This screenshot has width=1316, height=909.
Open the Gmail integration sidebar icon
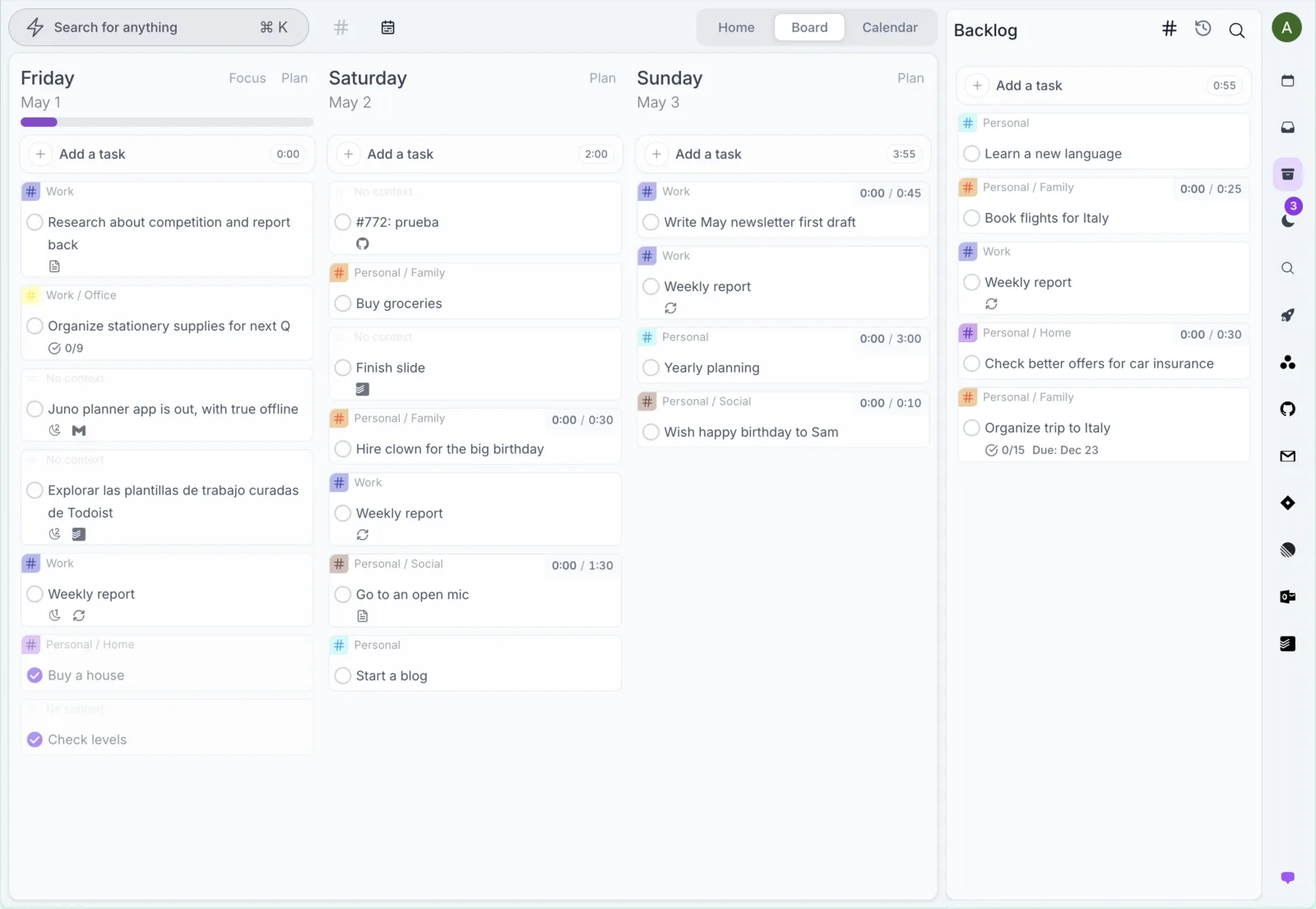click(1288, 457)
